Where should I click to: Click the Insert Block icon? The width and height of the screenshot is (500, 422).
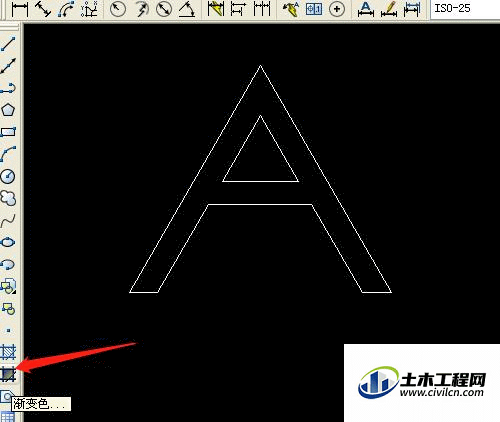click(x=8, y=286)
